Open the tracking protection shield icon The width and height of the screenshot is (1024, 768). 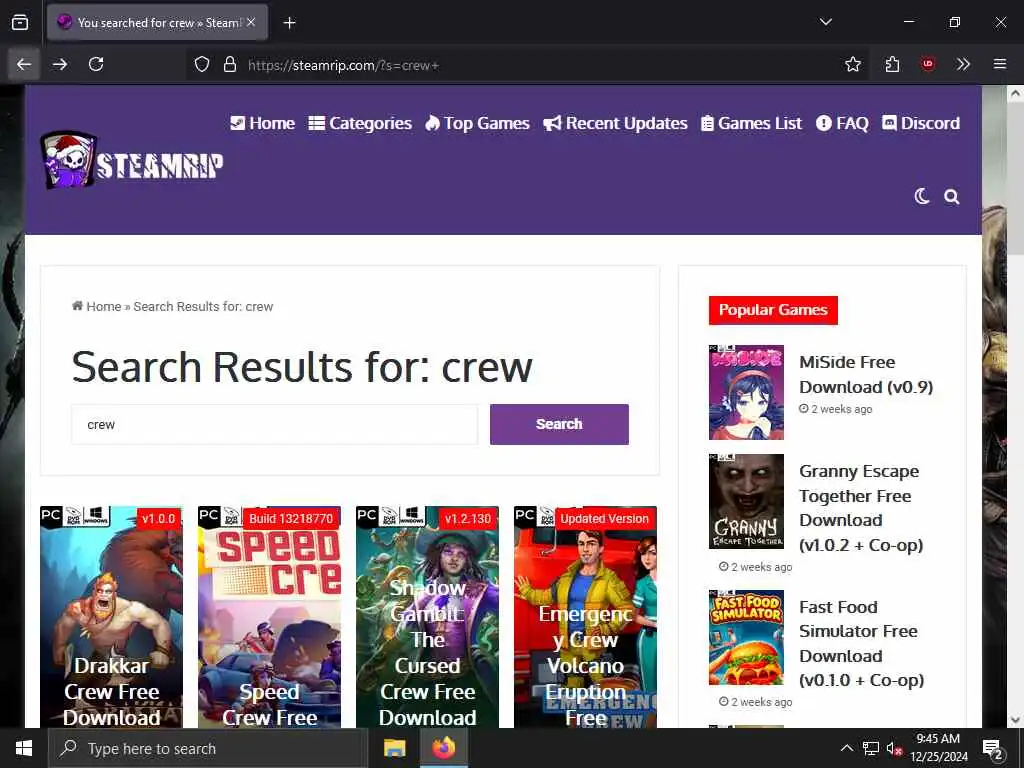coord(202,65)
